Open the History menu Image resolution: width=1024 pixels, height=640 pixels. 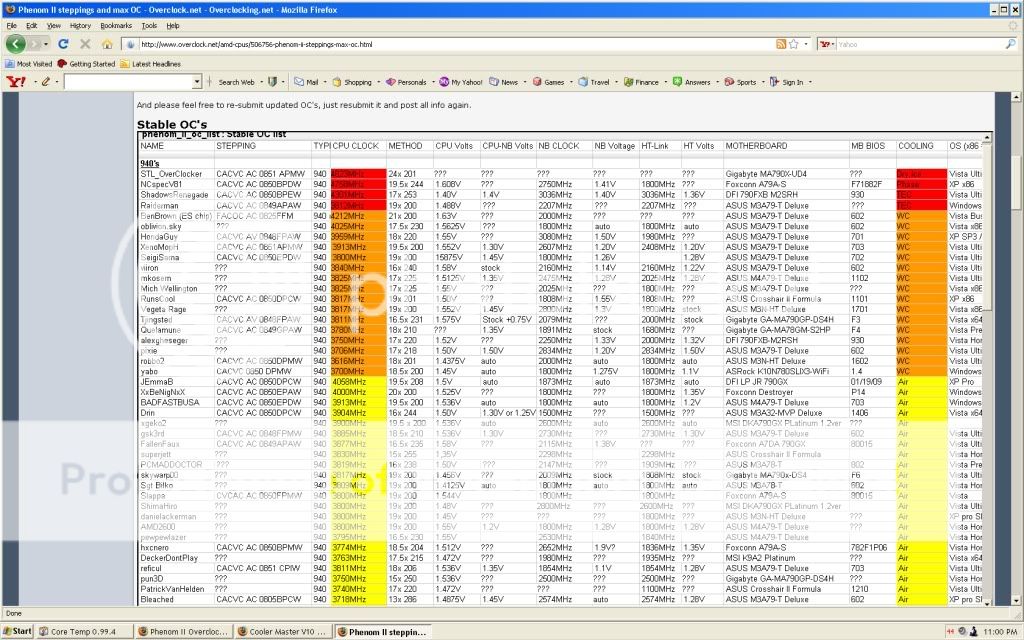click(x=80, y=25)
